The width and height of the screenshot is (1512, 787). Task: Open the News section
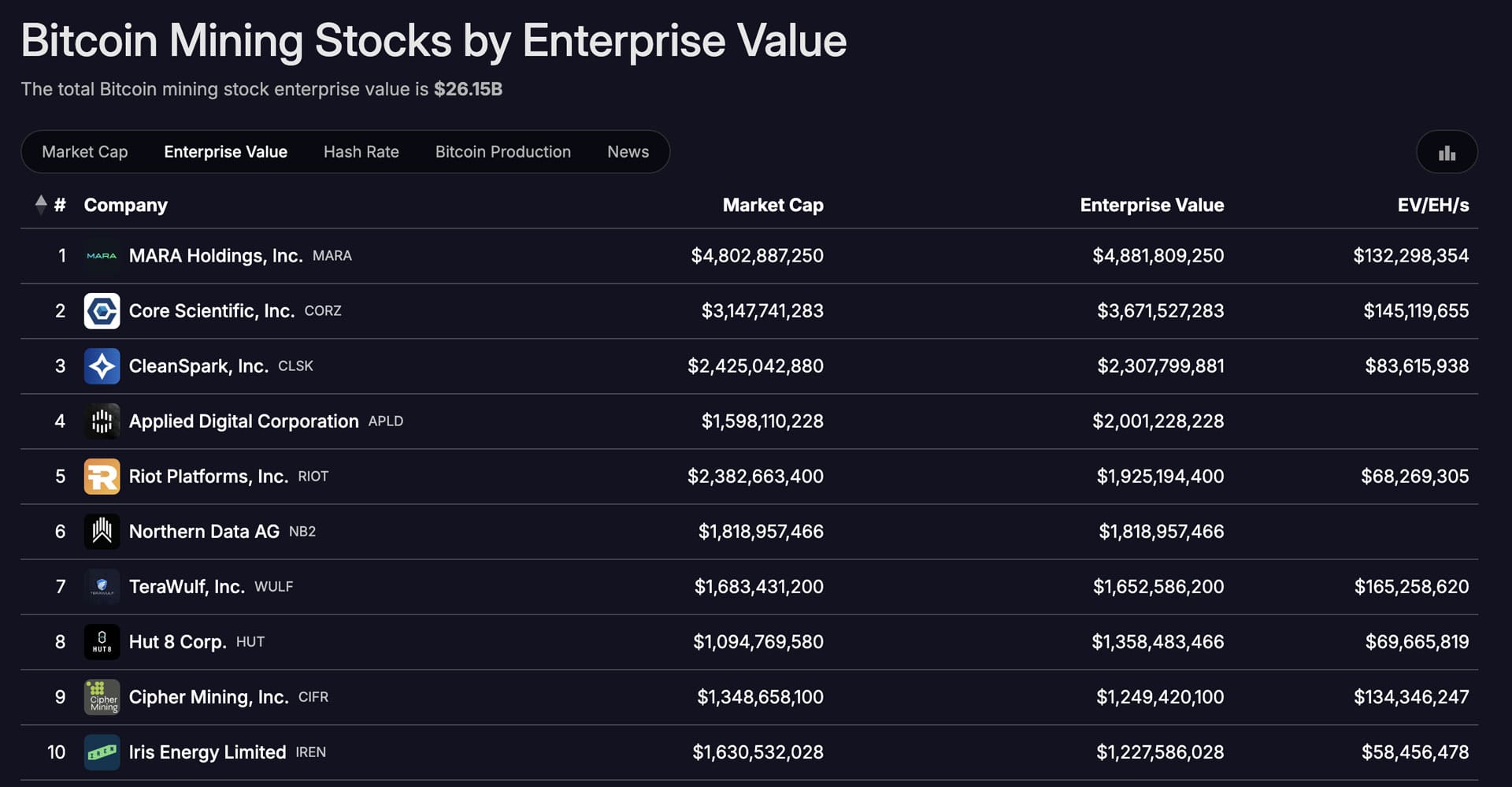click(x=628, y=151)
